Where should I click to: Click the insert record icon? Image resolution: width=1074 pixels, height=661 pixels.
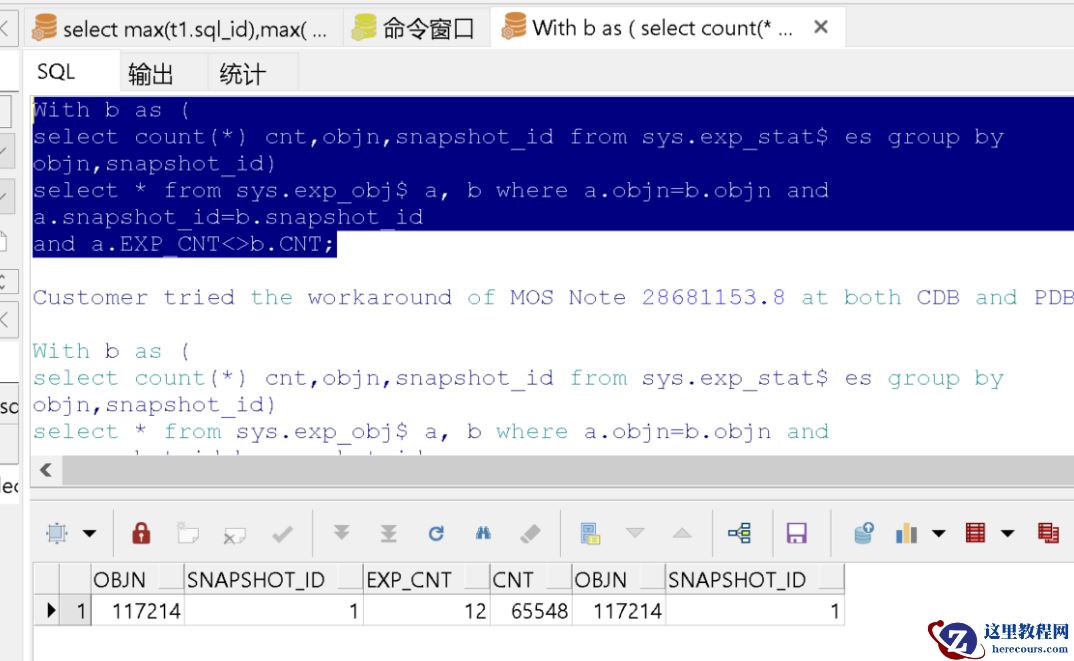coord(188,533)
